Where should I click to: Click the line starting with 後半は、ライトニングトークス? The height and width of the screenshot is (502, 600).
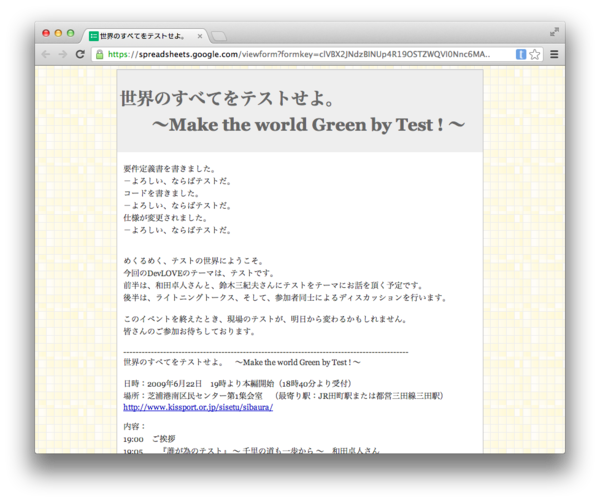(x=285, y=298)
